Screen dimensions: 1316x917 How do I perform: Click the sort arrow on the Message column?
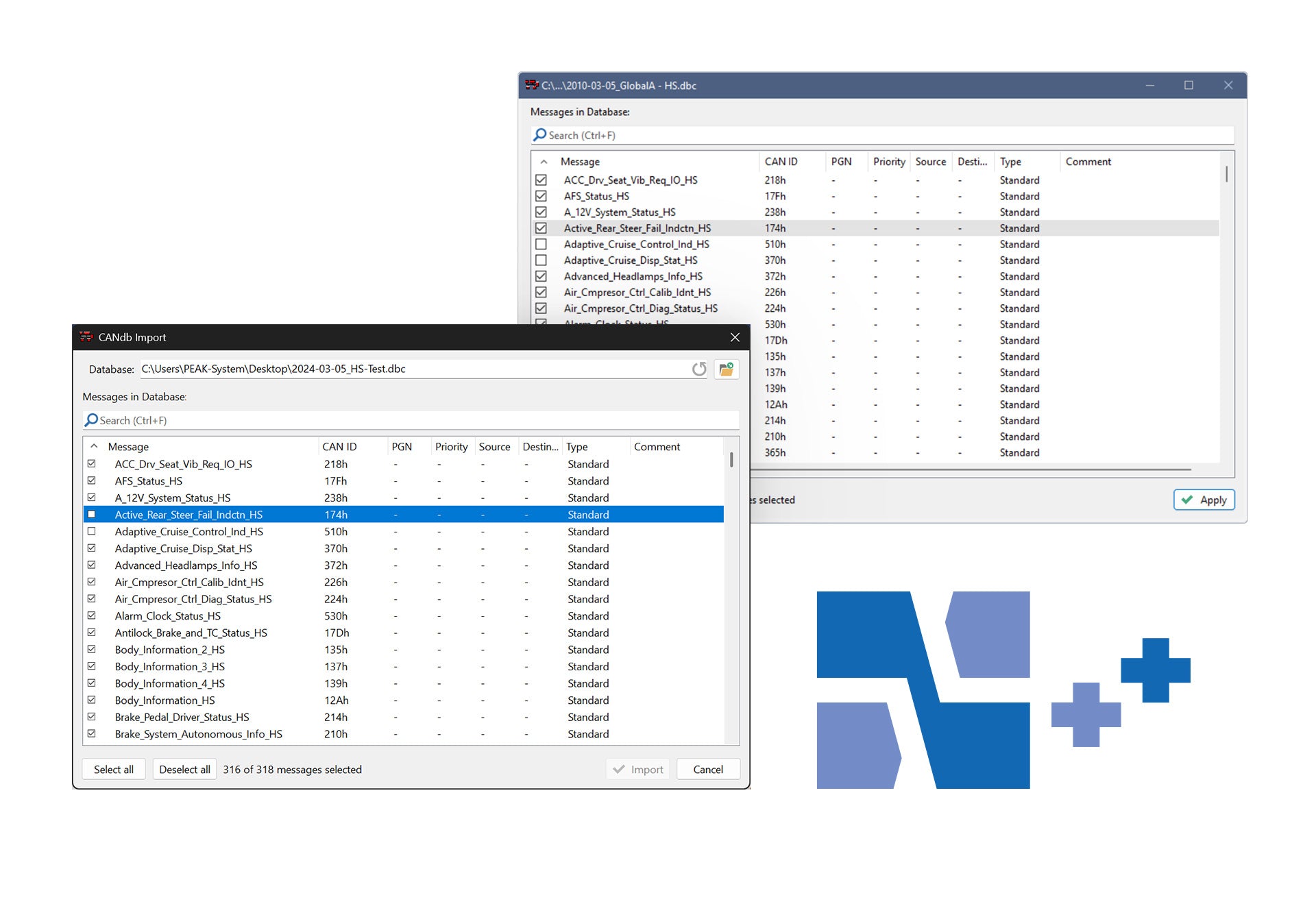(93, 446)
